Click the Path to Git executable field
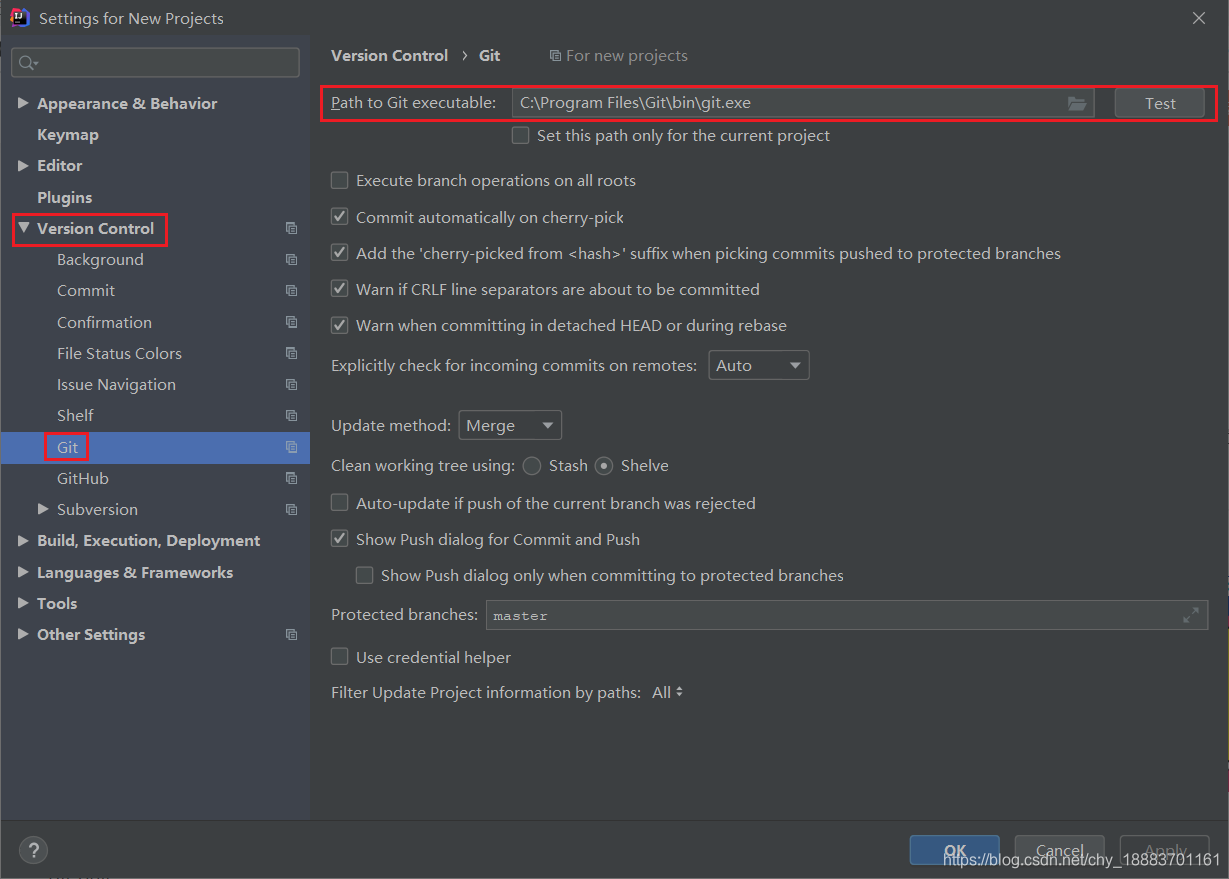 click(803, 103)
